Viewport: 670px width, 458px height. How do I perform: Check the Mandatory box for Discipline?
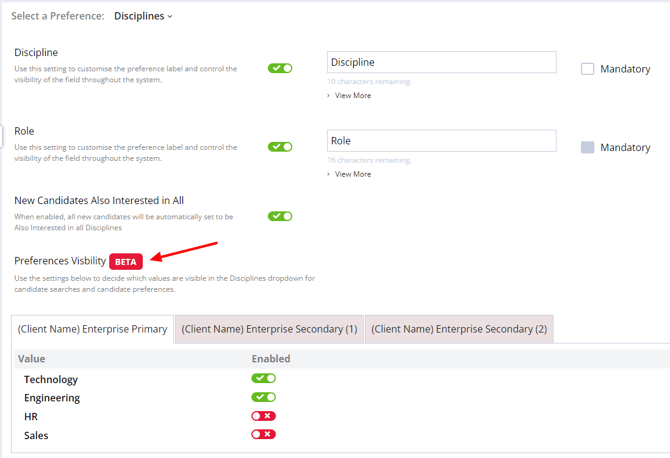(588, 69)
